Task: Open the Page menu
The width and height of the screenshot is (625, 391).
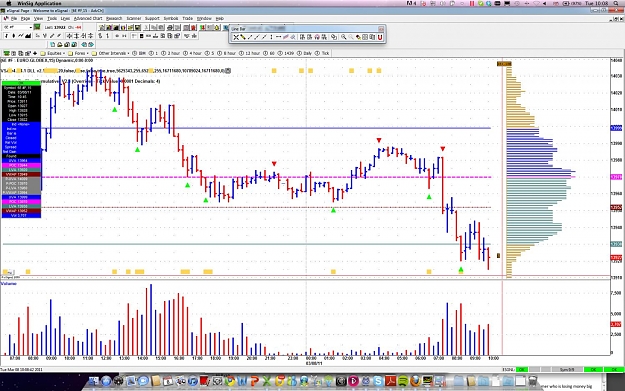Action: point(25,19)
